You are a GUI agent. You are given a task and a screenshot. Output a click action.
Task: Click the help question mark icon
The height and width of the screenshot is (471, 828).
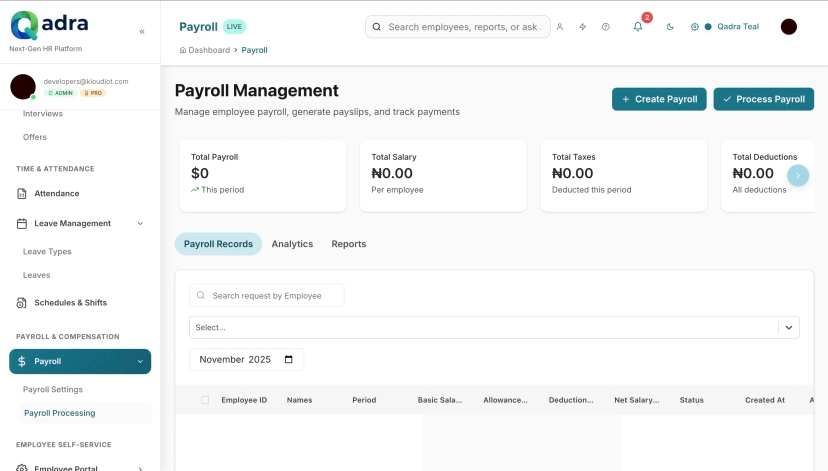point(605,27)
